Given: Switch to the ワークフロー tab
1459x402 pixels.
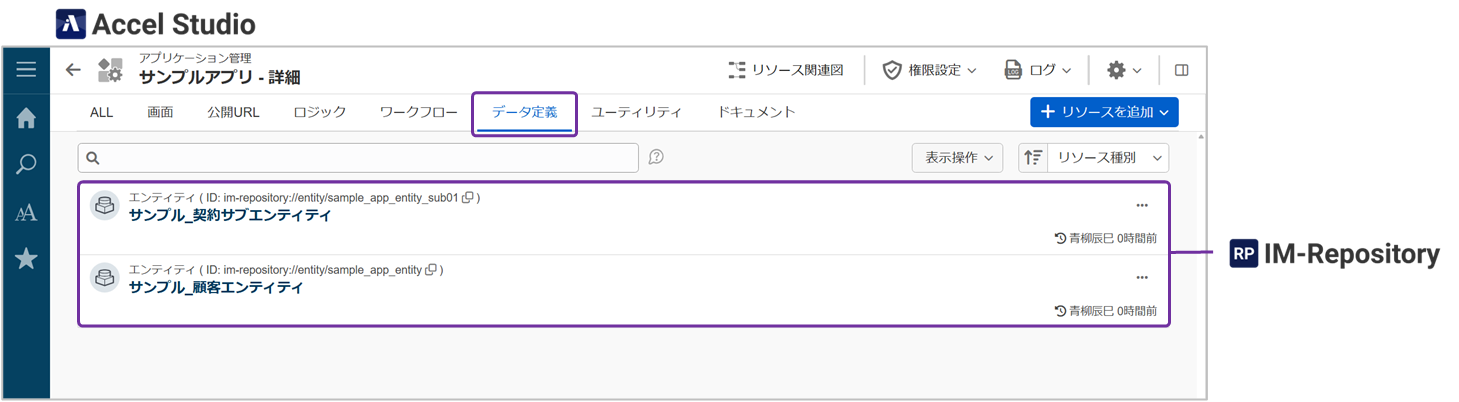Looking at the screenshot, I should [418, 112].
